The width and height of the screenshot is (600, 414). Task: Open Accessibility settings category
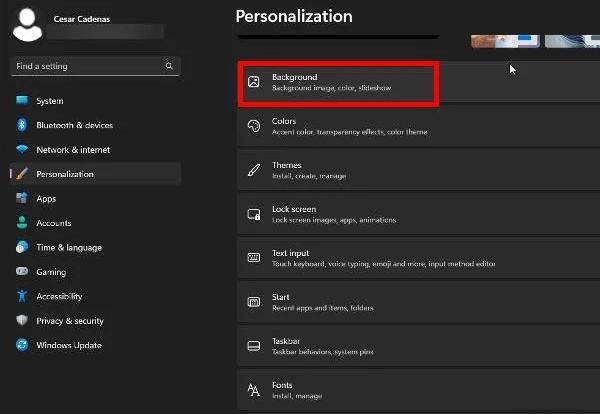point(95,296)
